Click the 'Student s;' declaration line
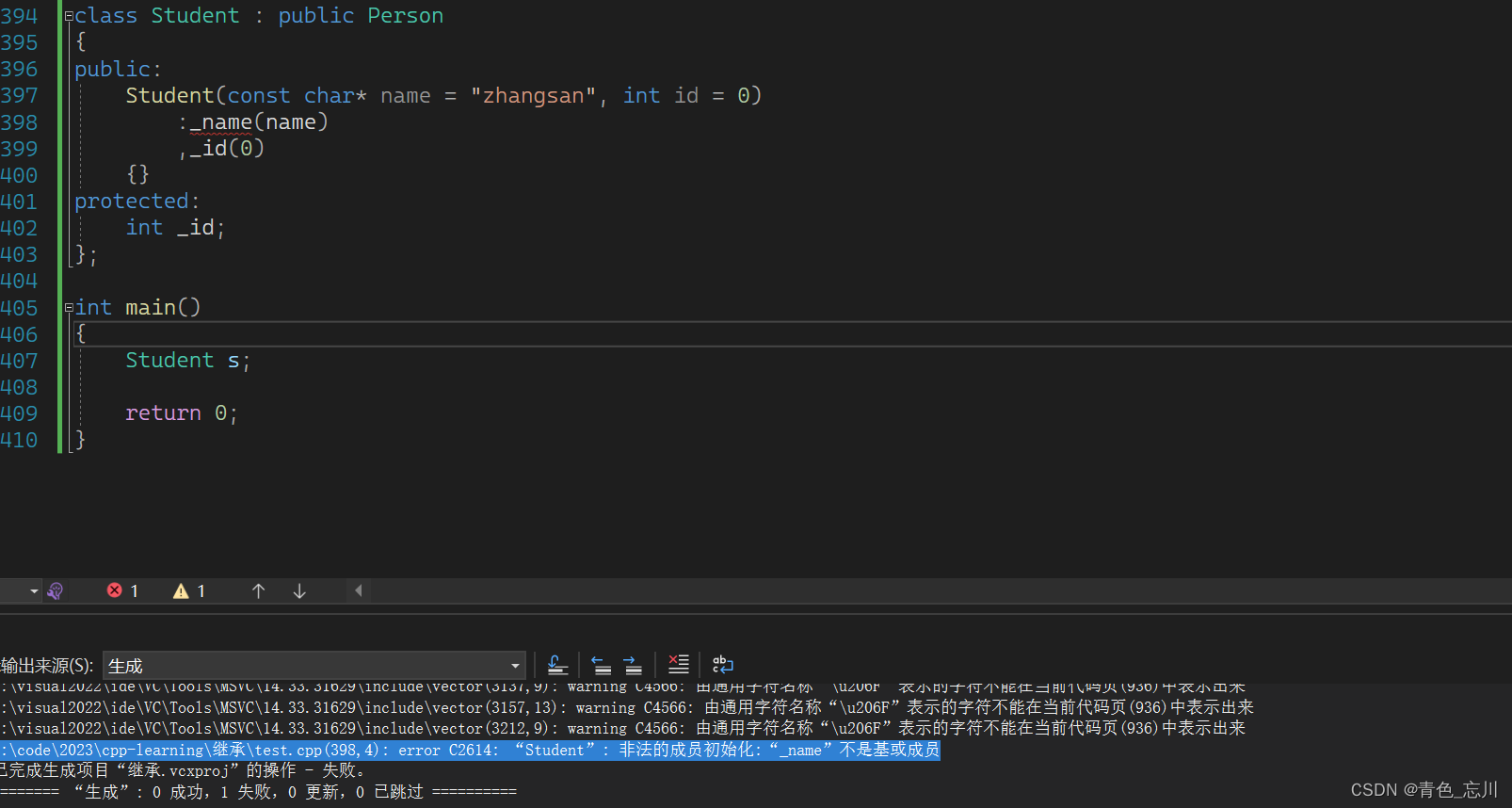The height and width of the screenshot is (808, 1512). [x=188, y=361]
